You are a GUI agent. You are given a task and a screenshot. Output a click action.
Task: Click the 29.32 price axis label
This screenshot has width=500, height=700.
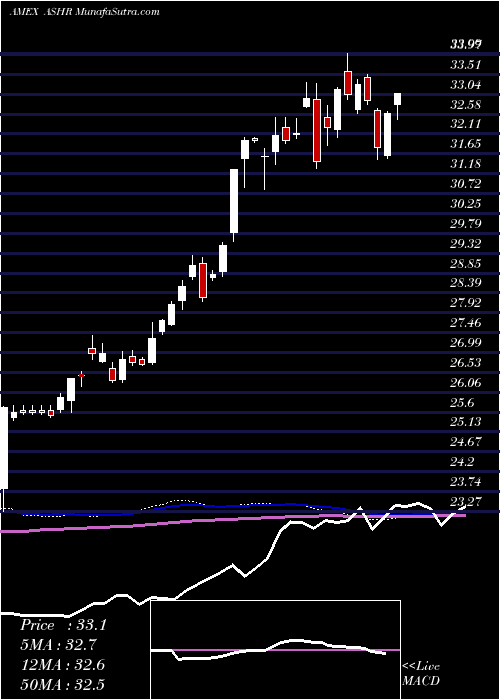point(466,243)
